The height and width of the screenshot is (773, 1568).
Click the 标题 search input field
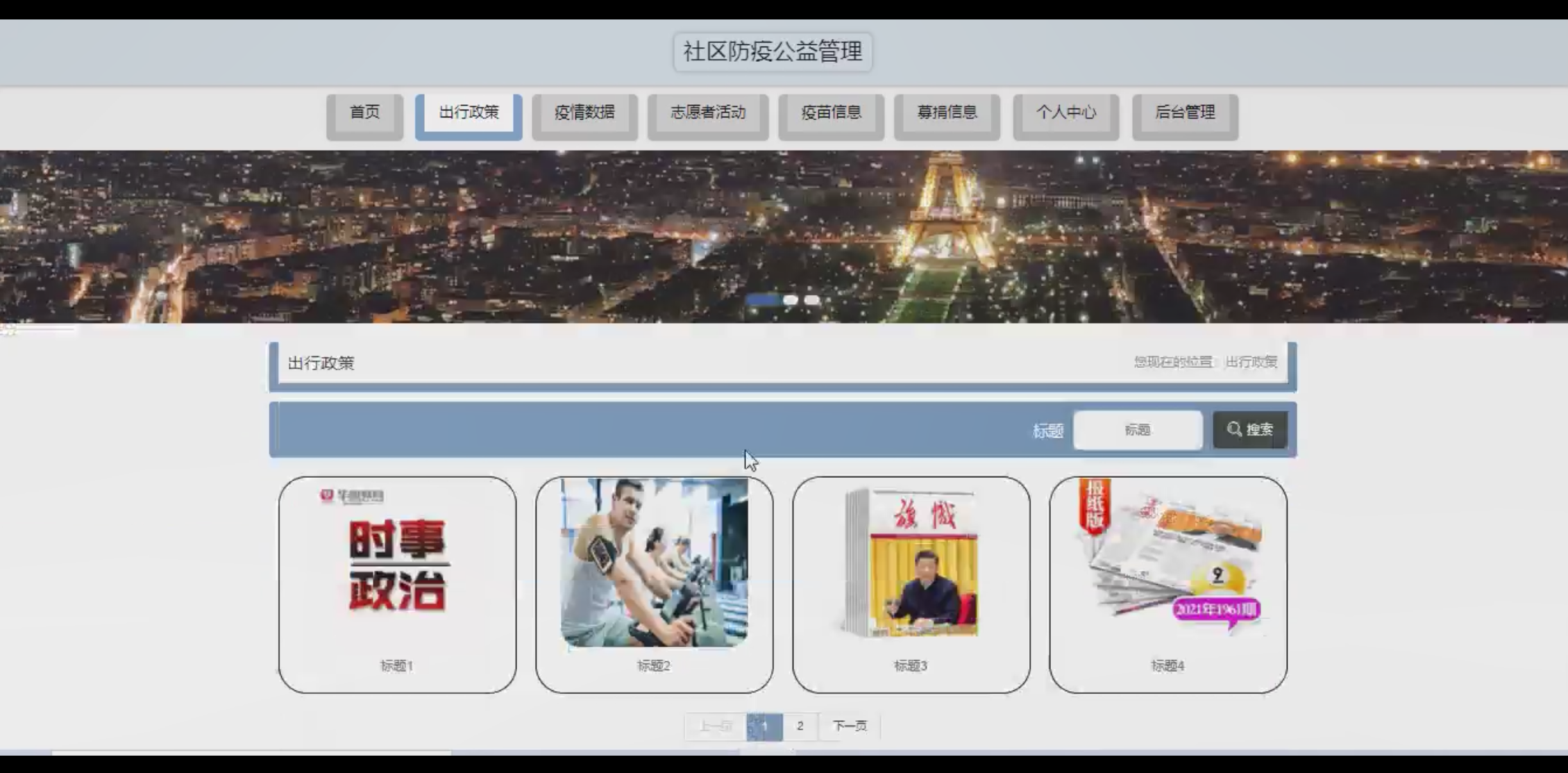(1137, 430)
